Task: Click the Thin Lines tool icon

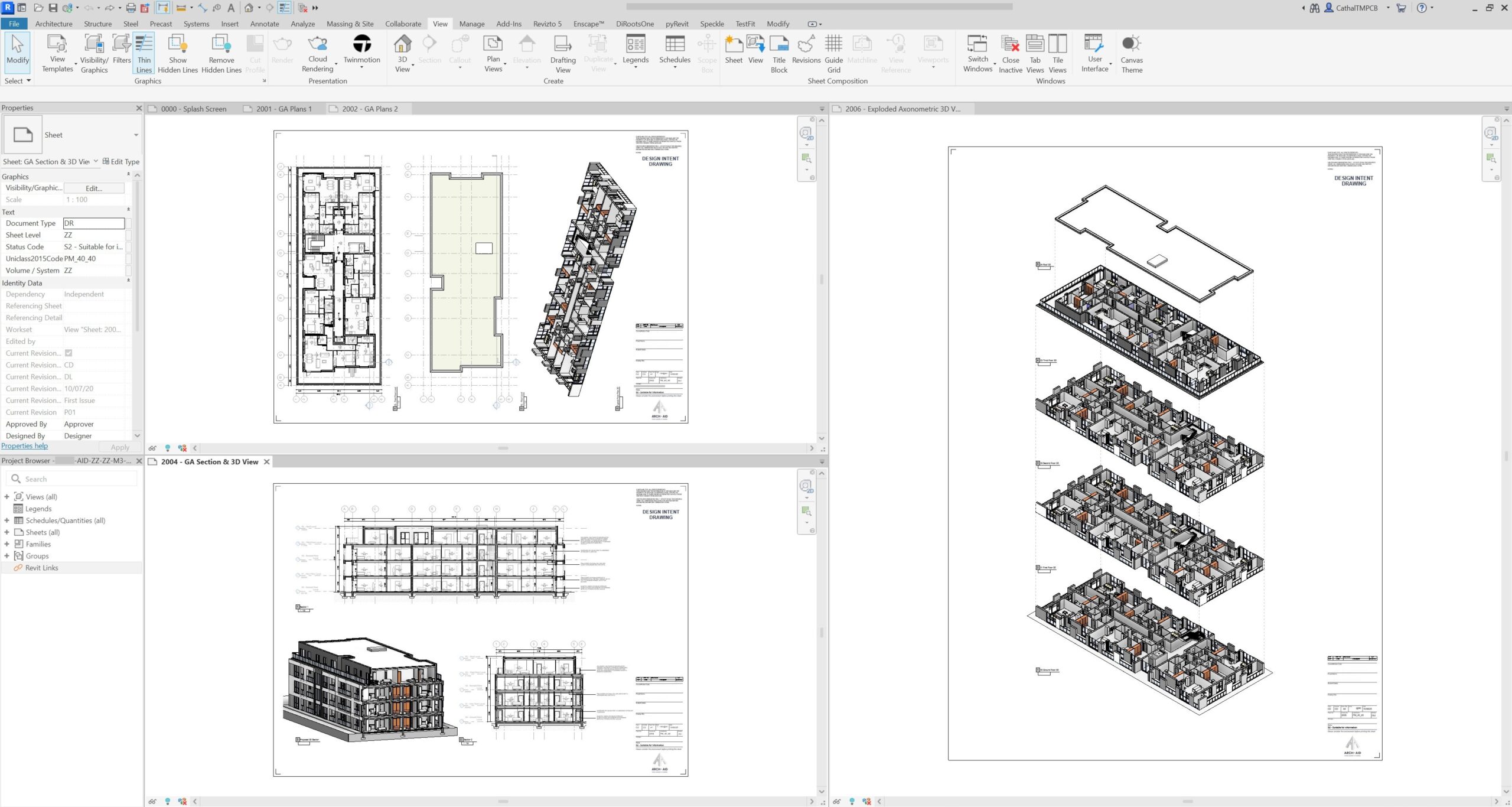Action: click(144, 44)
